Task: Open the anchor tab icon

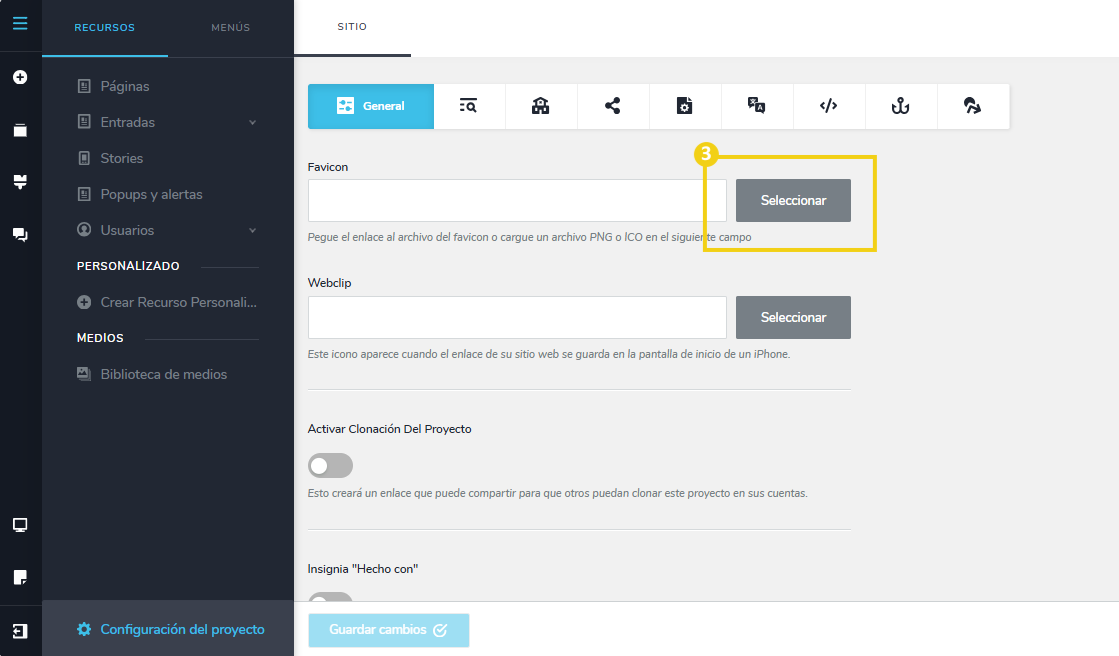Action: tap(901, 106)
